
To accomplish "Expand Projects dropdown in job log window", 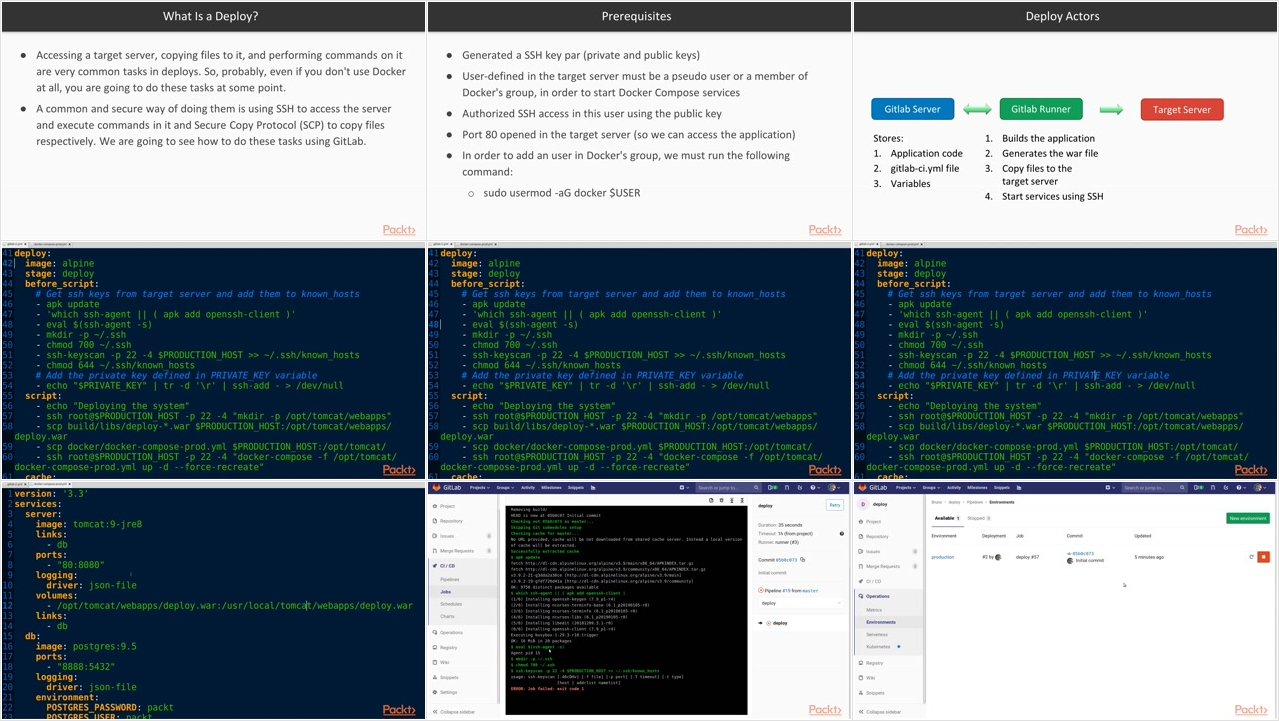I will coord(480,487).
